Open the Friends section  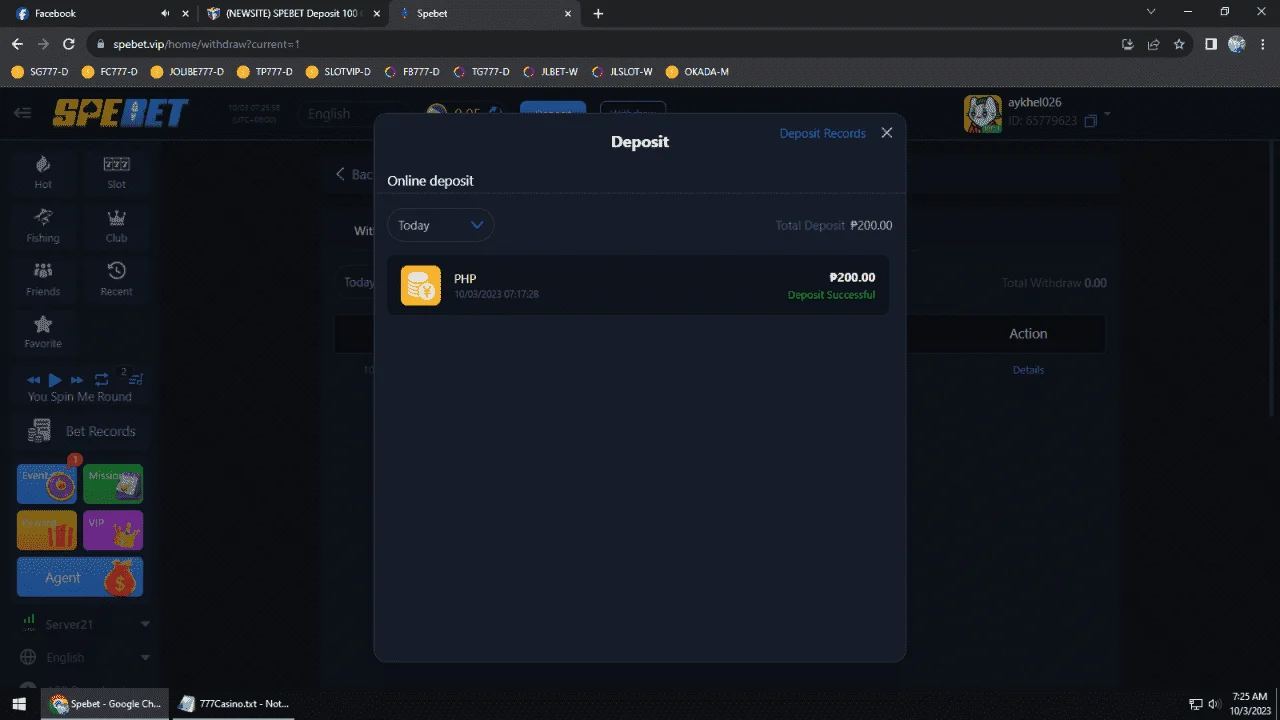click(x=43, y=279)
